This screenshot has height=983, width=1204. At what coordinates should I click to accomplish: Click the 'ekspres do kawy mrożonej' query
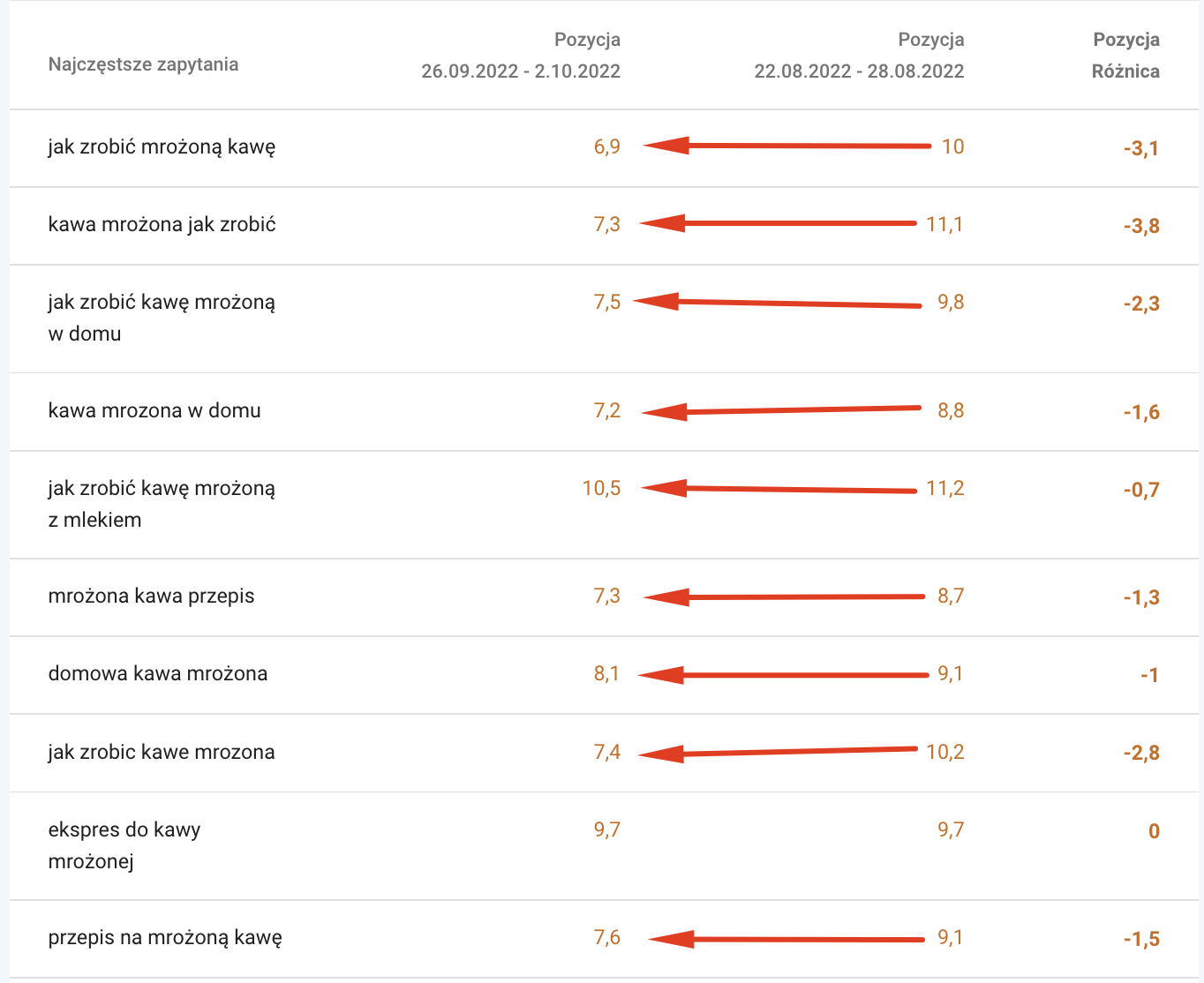point(124,845)
